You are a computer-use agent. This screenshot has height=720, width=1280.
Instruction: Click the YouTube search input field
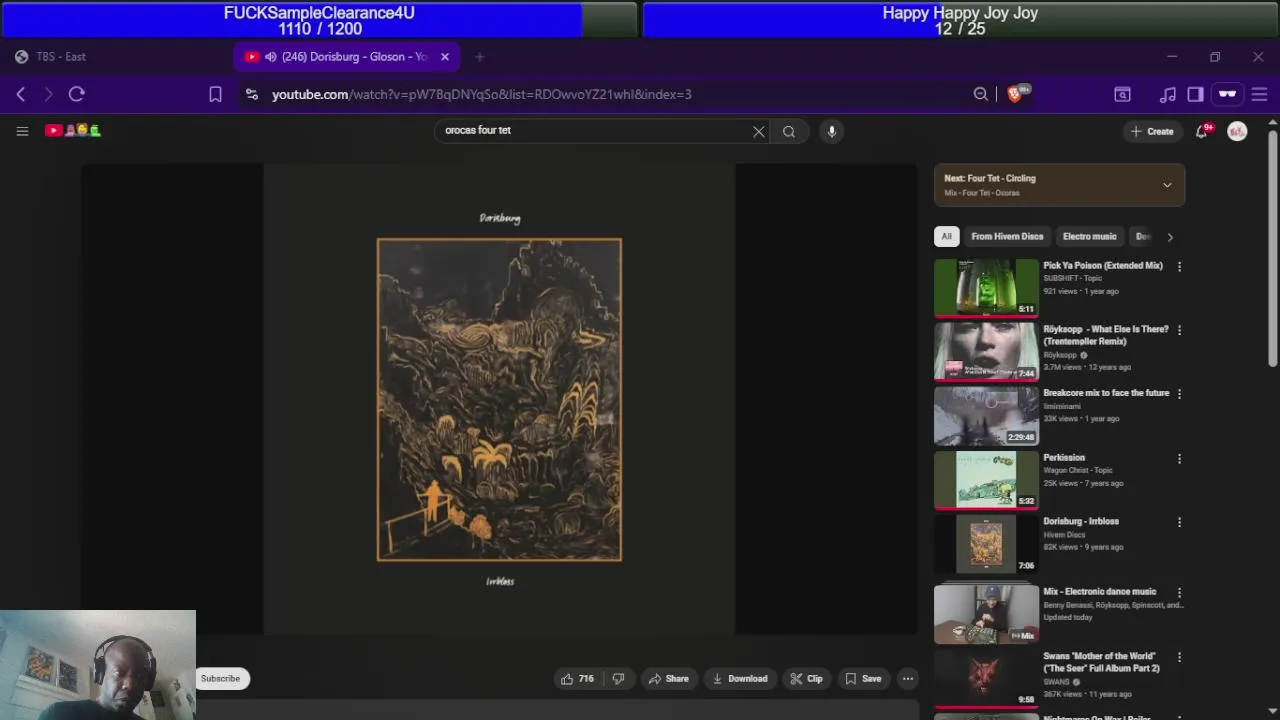point(595,131)
